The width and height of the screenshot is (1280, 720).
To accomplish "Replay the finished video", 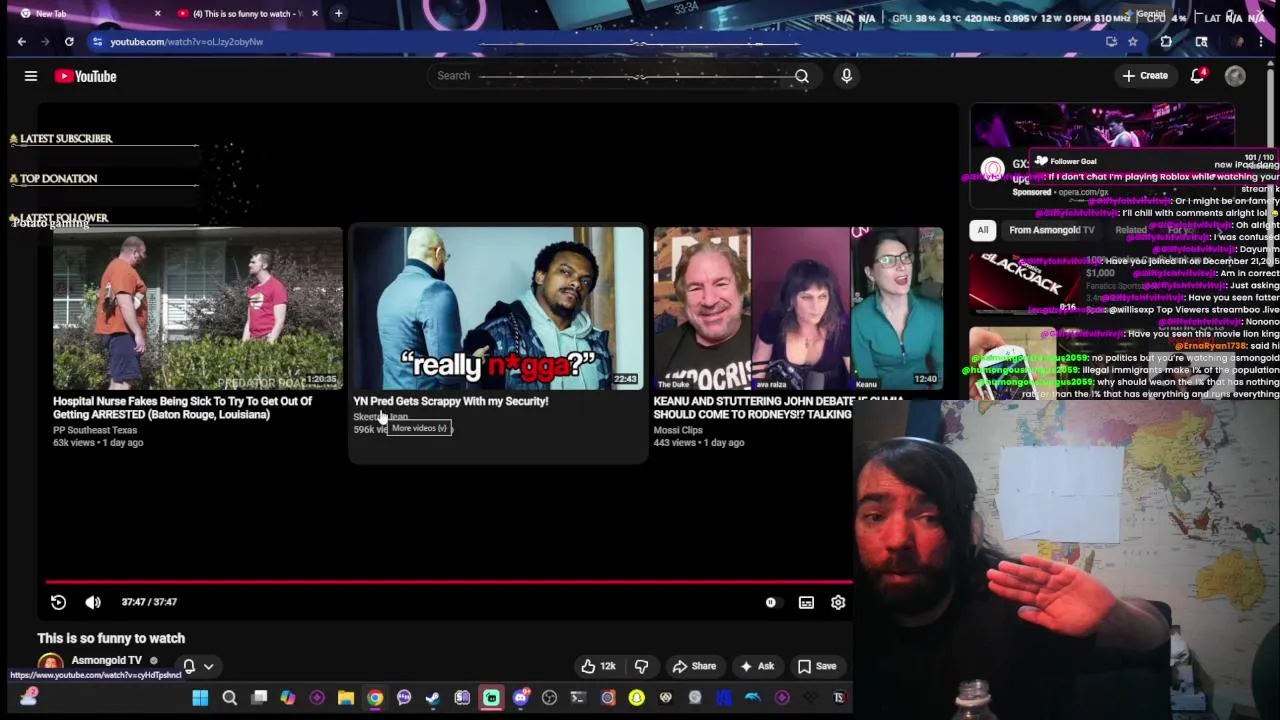I will click(58, 602).
